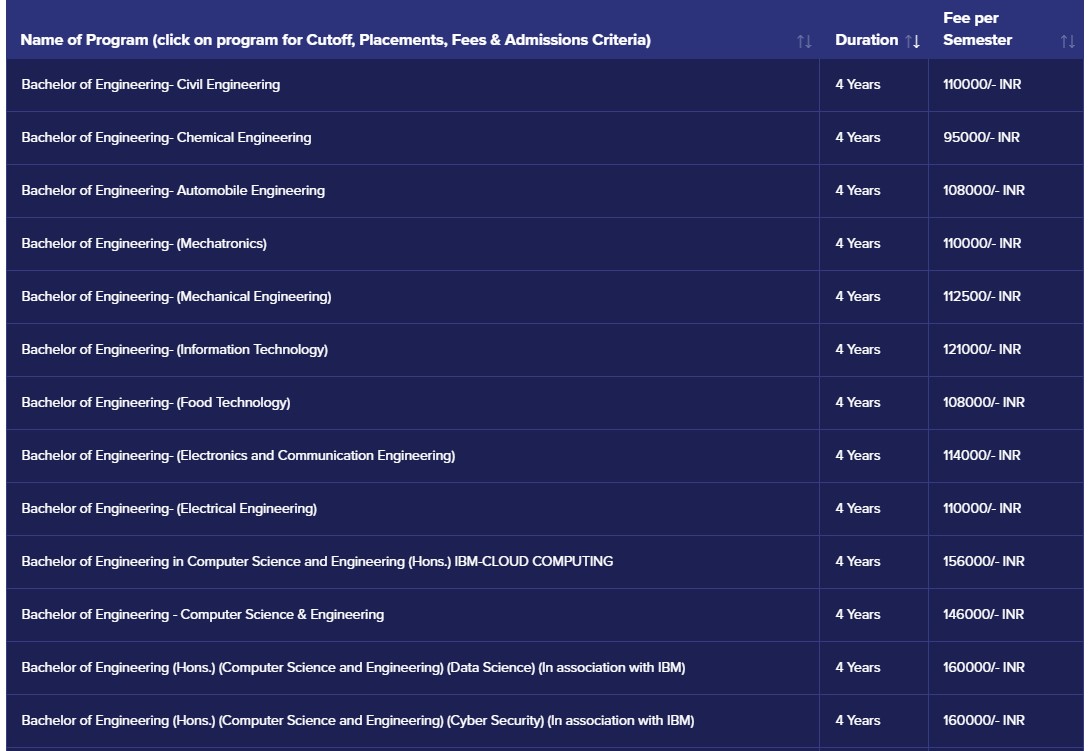The height and width of the screenshot is (751, 1091).
Task: Open the IBM-CLOUD COMPUTING Hons. program
Action: (317, 562)
